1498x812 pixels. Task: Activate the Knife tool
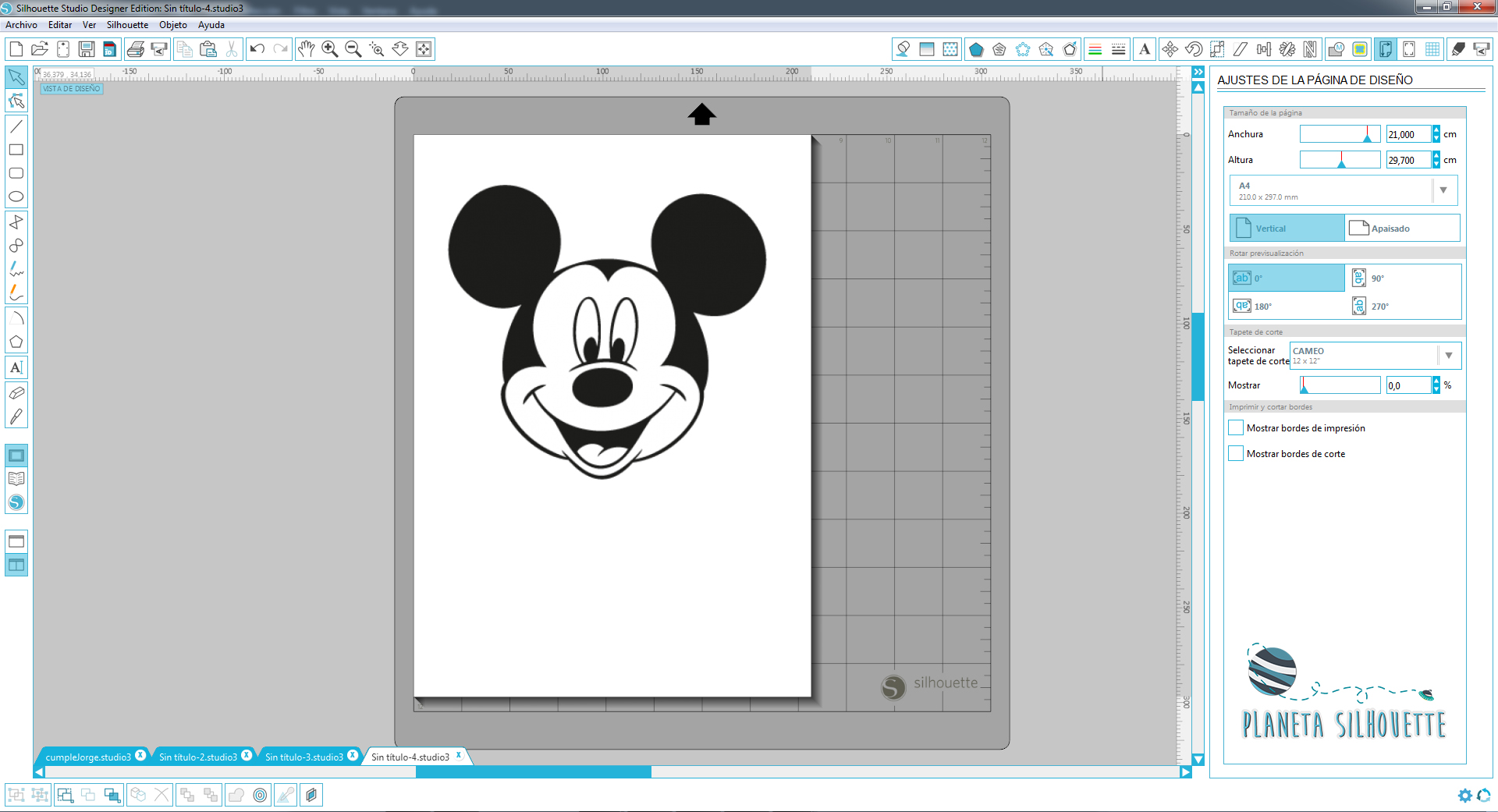pos(16,417)
